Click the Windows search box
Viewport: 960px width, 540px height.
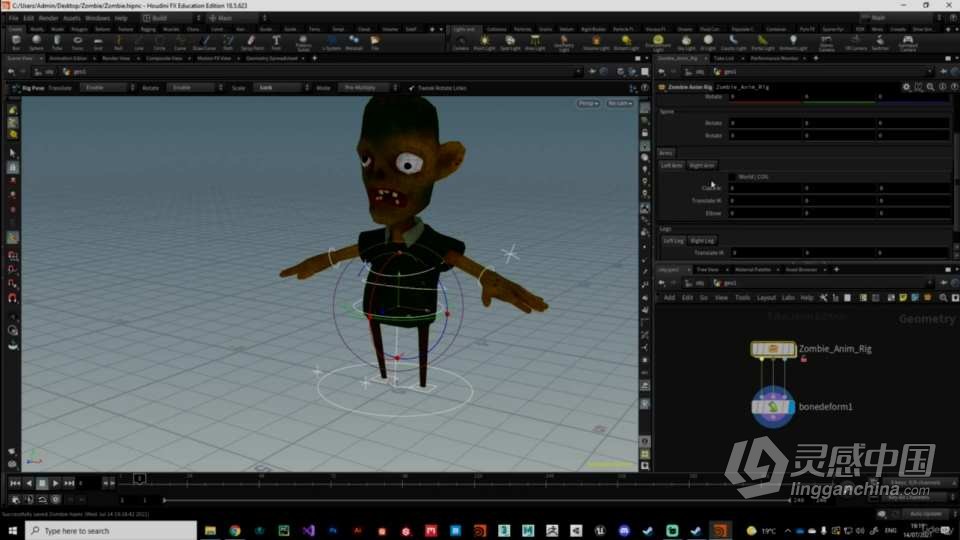(x=111, y=530)
